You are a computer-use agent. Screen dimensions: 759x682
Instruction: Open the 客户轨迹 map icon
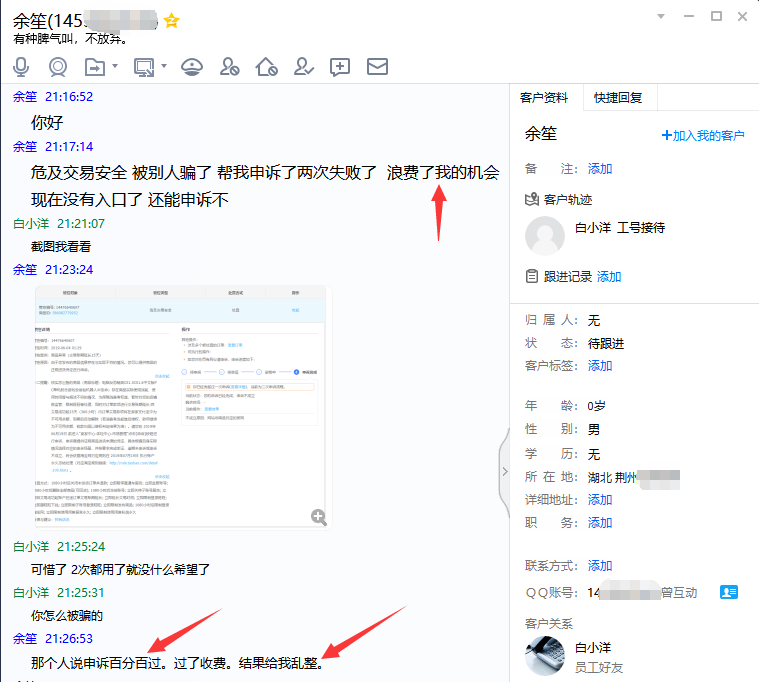click(x=532, y=199)
